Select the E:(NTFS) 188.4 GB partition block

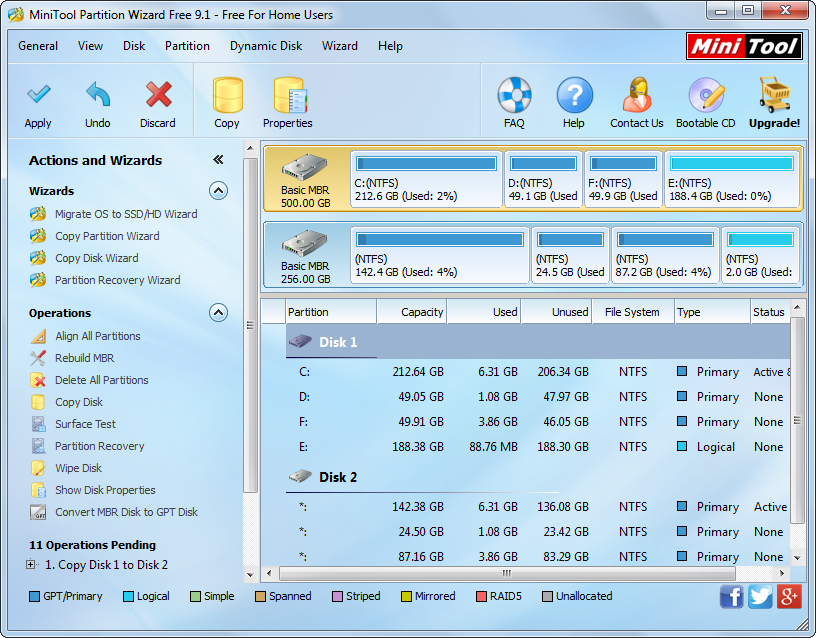tap(732, 179)
